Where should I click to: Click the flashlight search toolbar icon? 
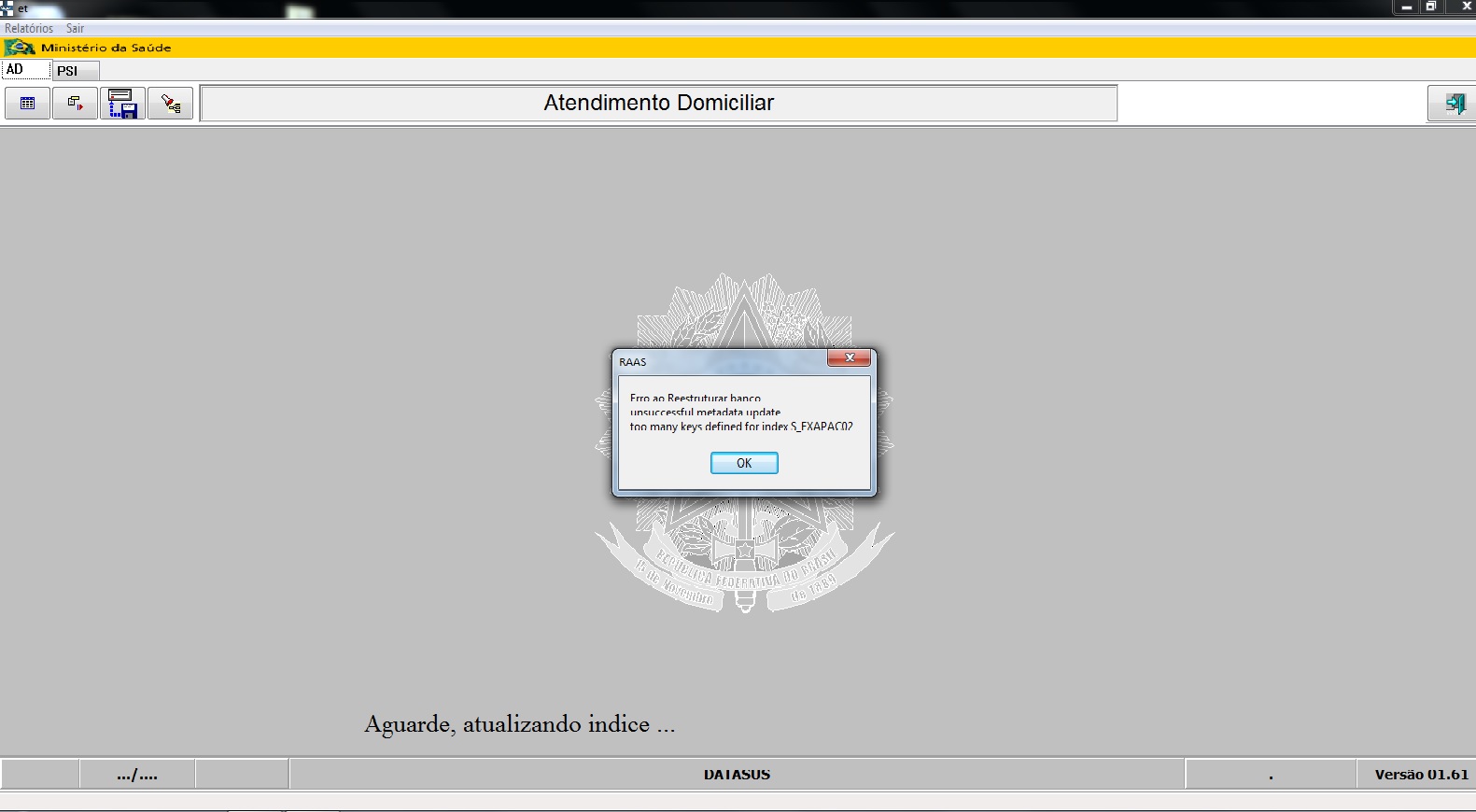pos(171,104)
